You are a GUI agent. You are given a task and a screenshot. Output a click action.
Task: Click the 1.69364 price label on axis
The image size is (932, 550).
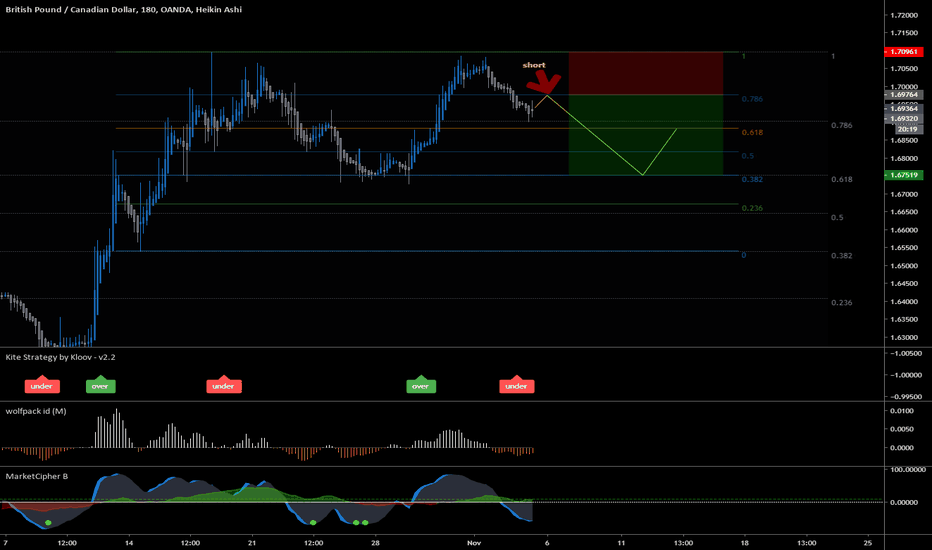tap(903, 108)
